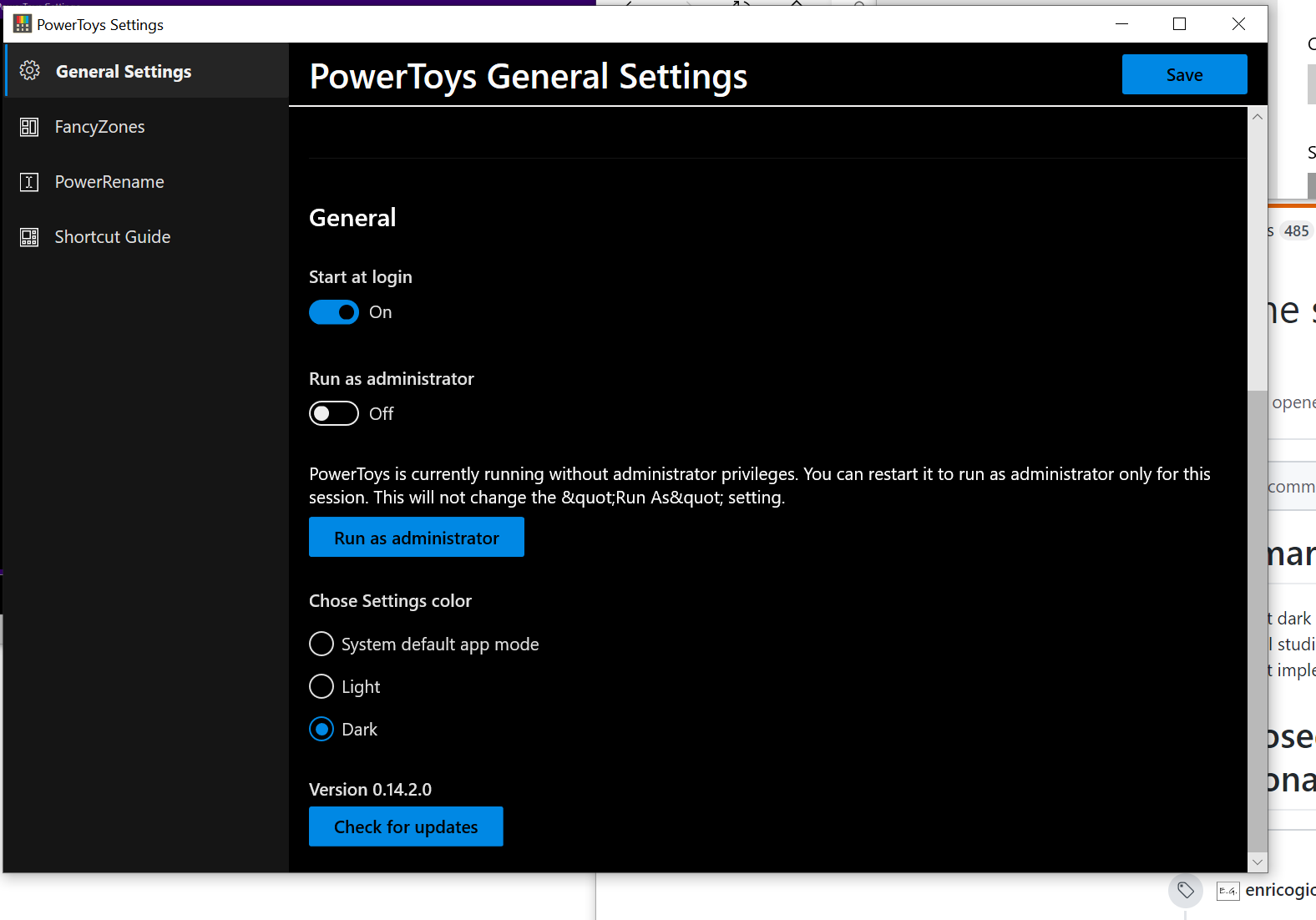
Task: Click the PowerToys app icon in title bar
Action: (23, 24)
